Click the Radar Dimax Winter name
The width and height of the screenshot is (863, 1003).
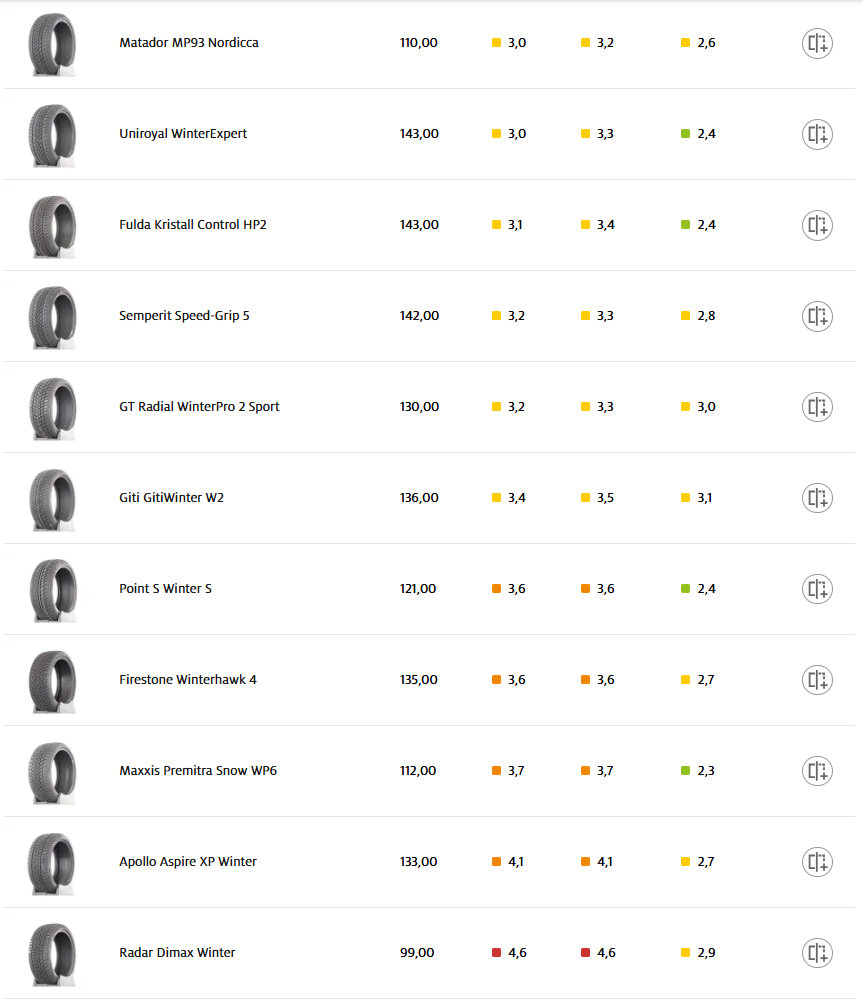[177, 953]
